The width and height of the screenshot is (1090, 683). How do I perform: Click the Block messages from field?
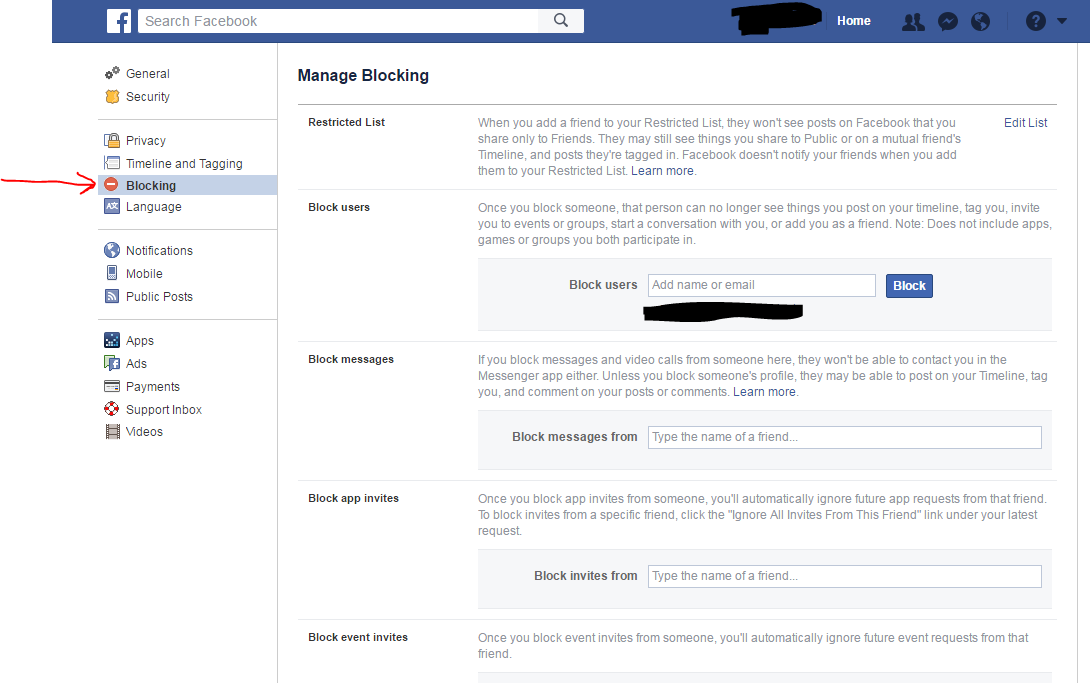click(x=845, y=437)
